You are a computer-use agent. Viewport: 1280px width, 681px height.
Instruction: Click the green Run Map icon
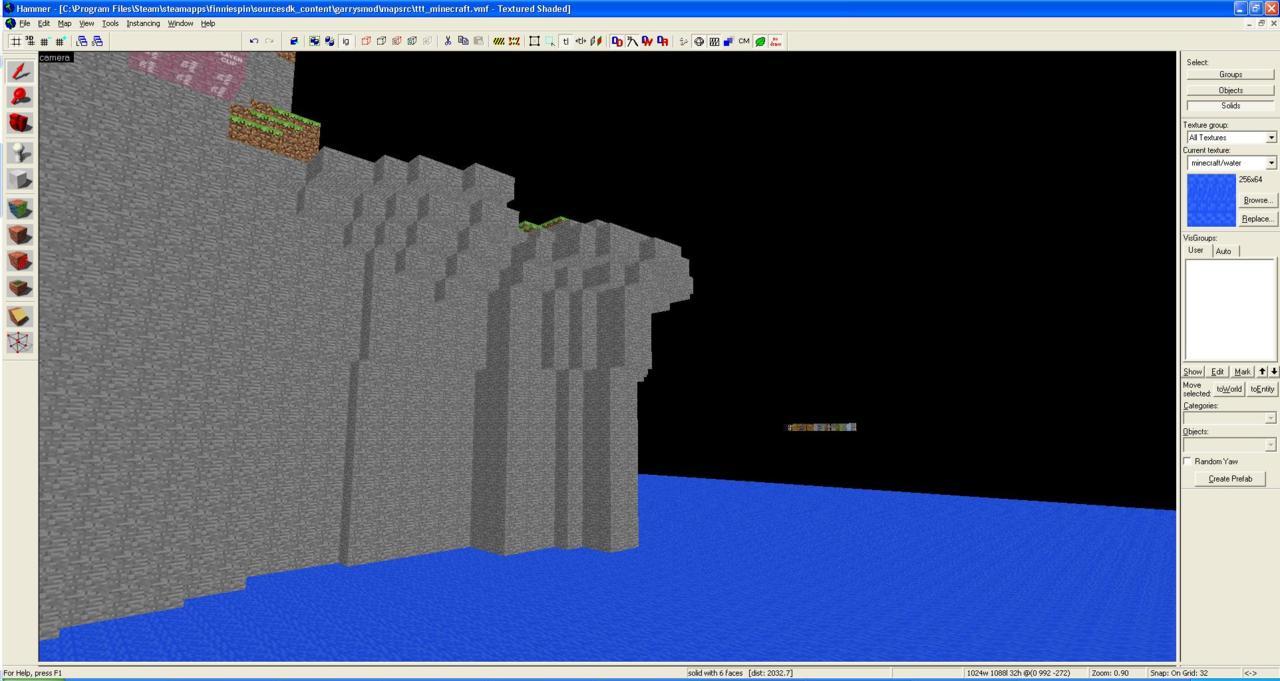pyautogui.click(x=760, y=41)
